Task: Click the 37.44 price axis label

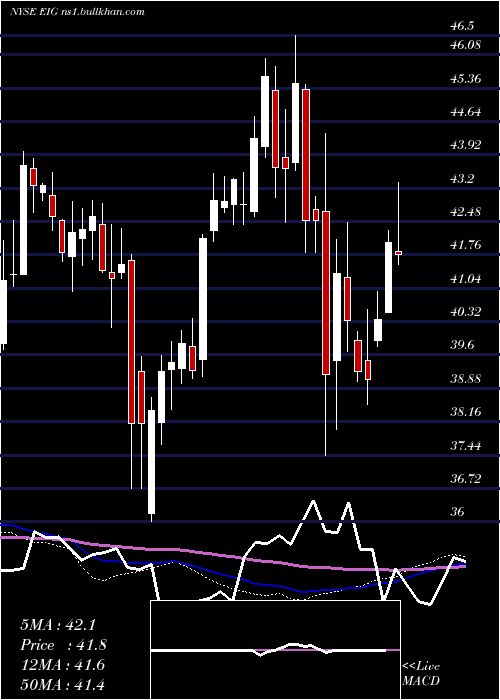Action: [465, 445]
